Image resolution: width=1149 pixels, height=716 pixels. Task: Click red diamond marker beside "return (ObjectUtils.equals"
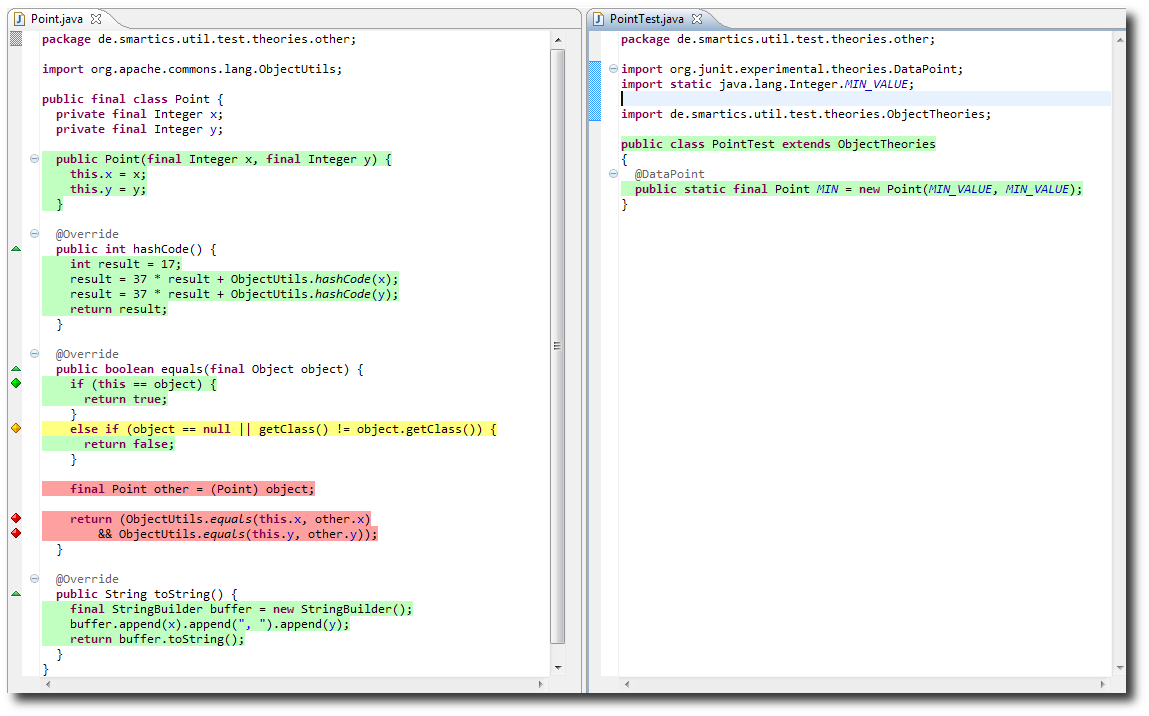pyautogui.click(x=16, y=518)
